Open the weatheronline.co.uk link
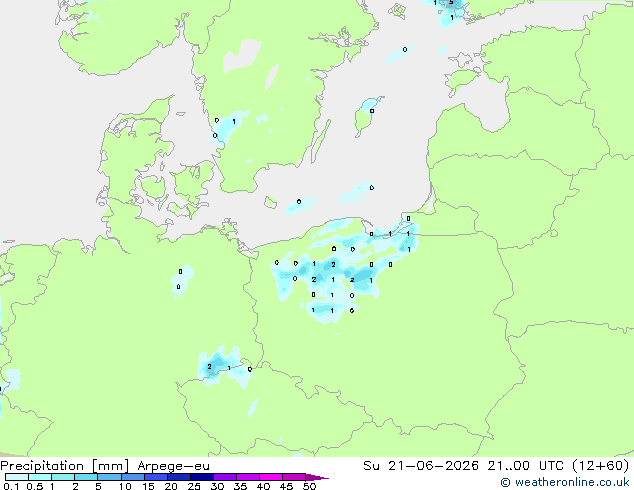 point(565,482)
